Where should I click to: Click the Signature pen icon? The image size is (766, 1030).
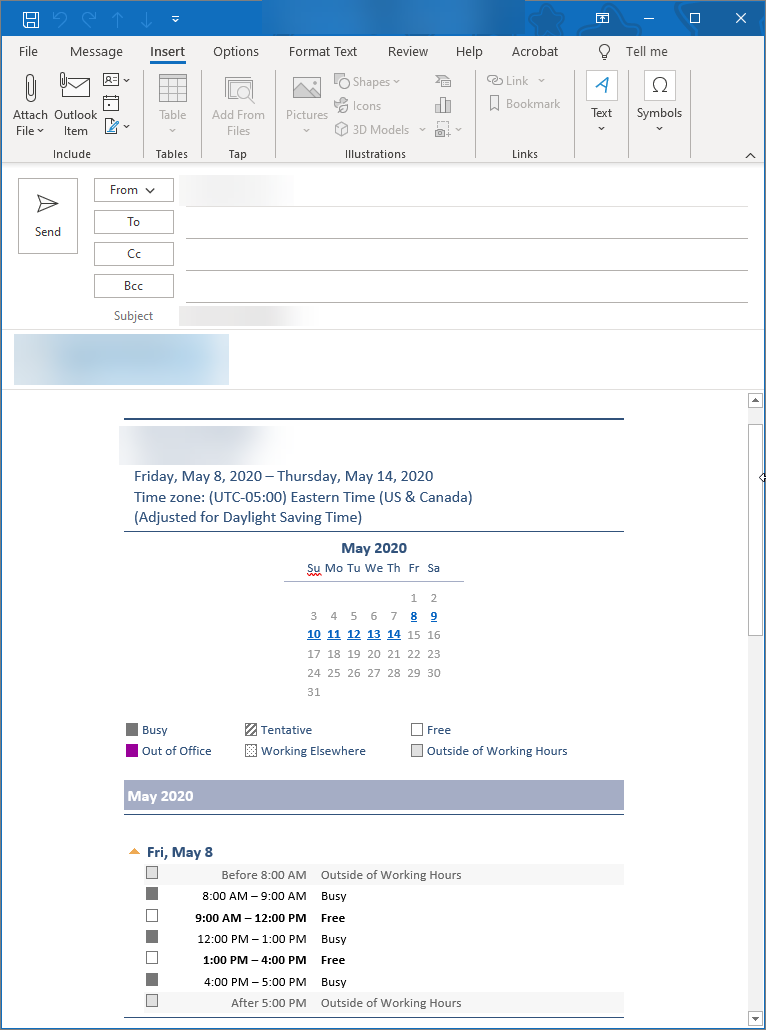click(112, 127)
